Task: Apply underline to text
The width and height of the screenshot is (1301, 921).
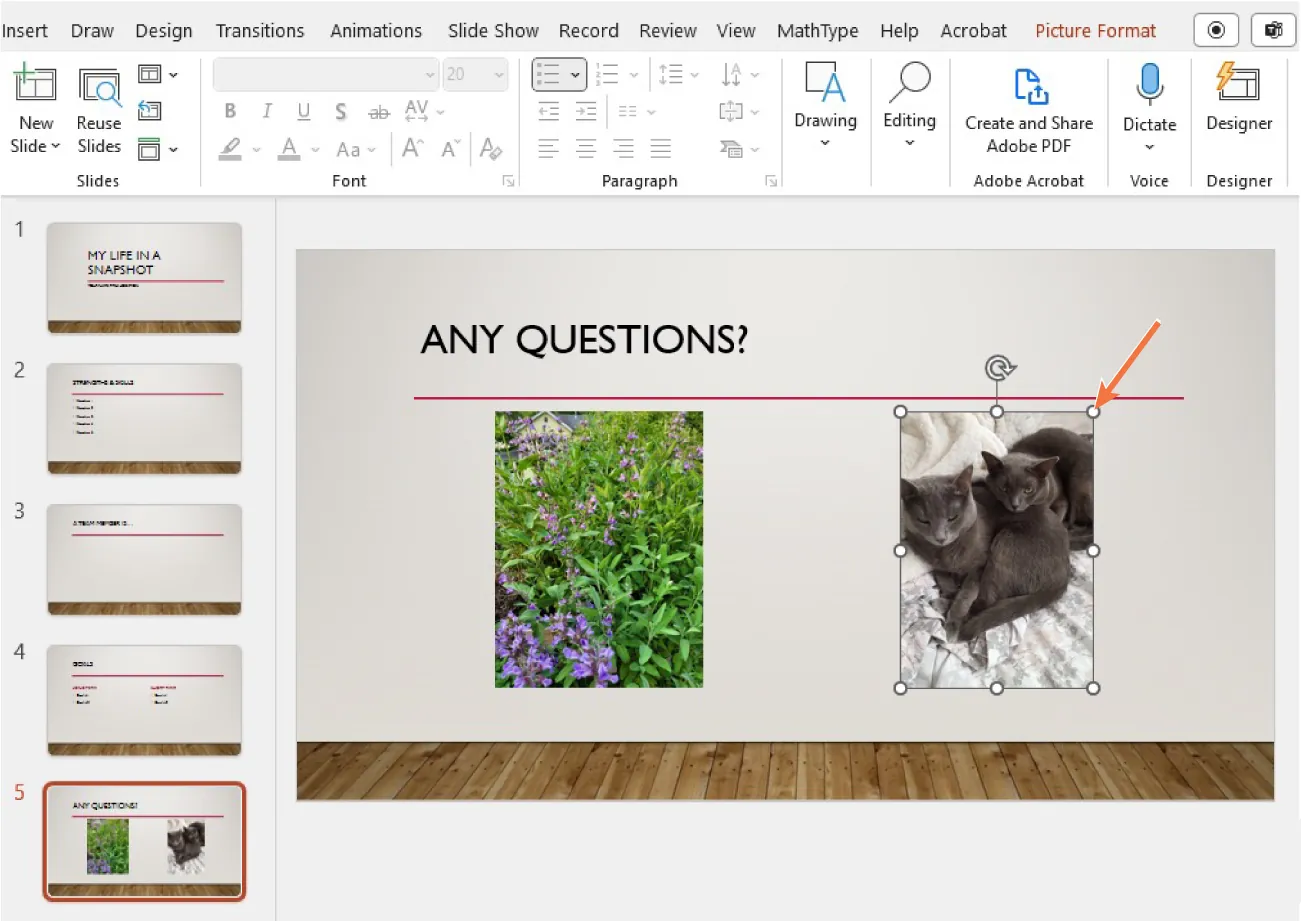Action: pos(303,111)
